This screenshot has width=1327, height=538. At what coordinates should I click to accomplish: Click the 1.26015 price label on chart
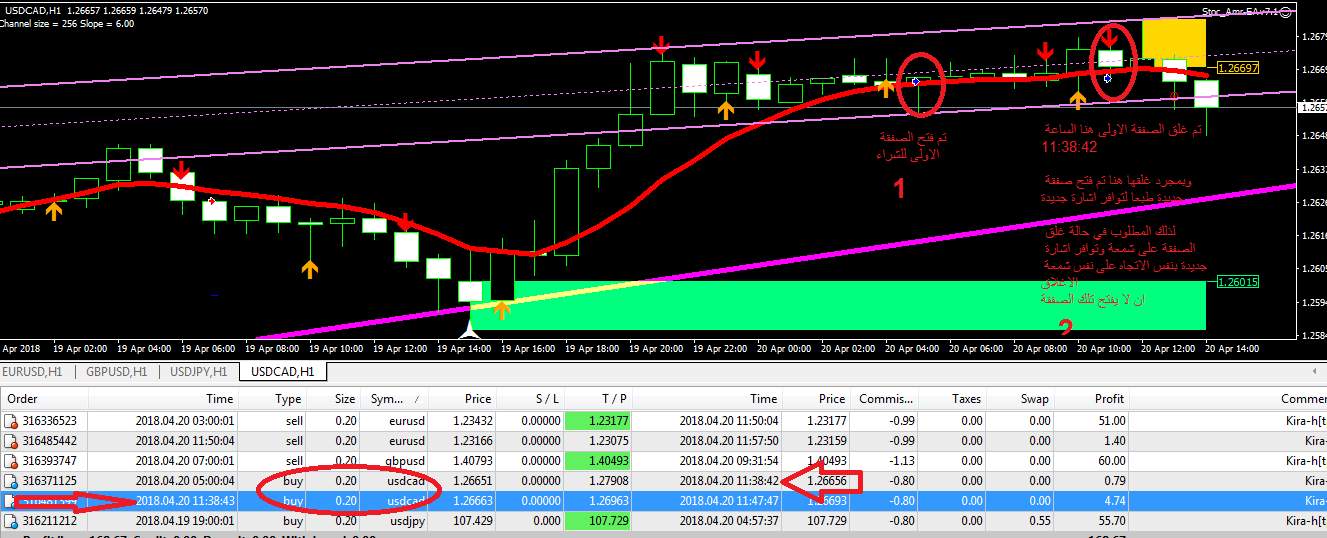point(1237,282)
